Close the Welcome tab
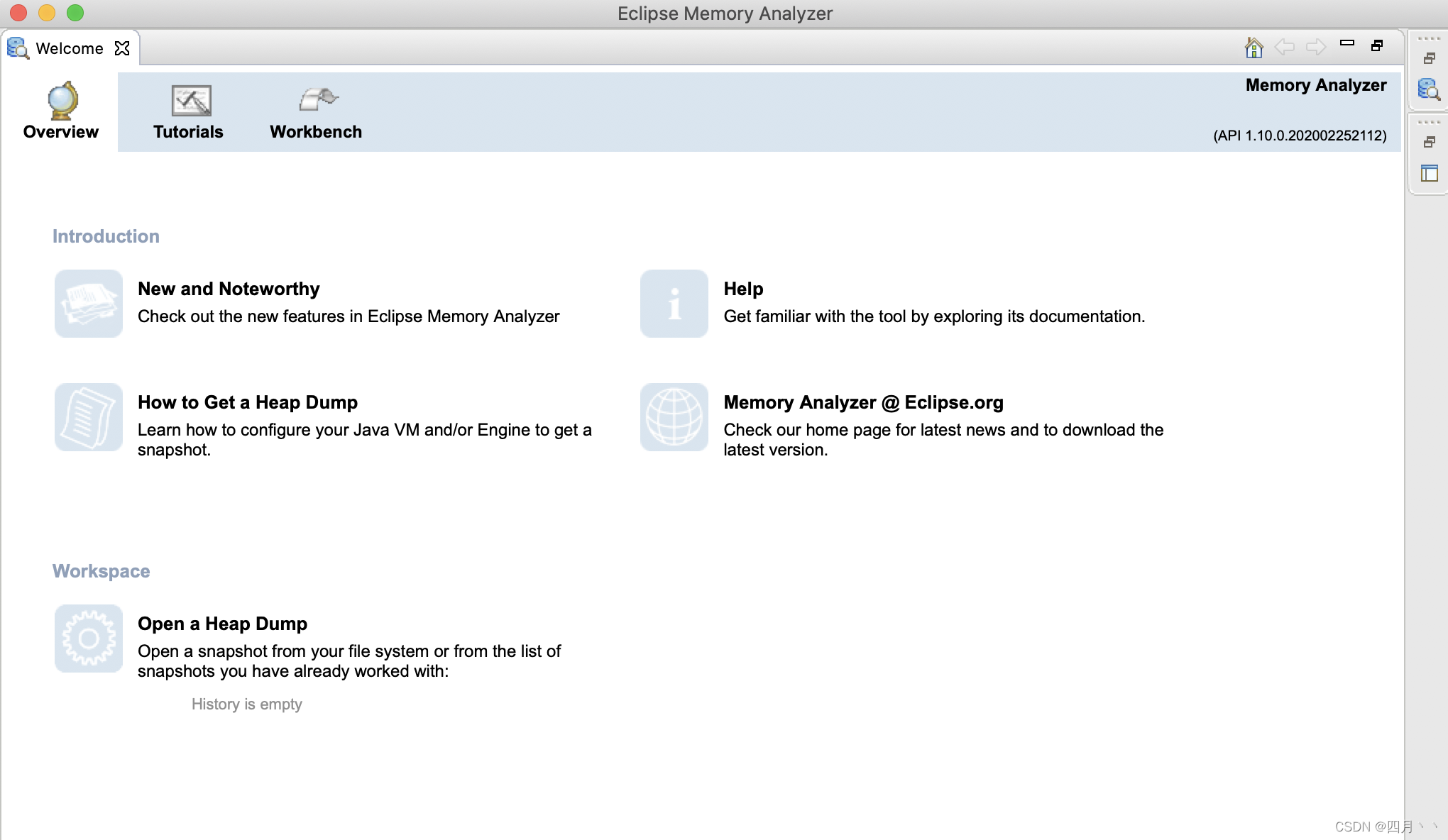The height and width of the screenshot is (840, 1448). coord(122,48)
